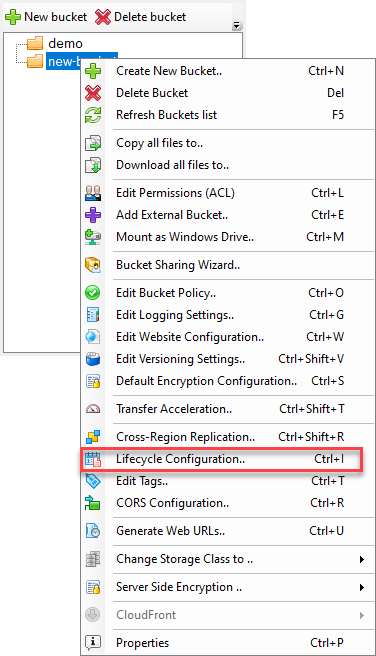Select Mount as Windows Drive..
This screenshot has width=376, height=656.
pyautogui.click(x=228, y=237)
